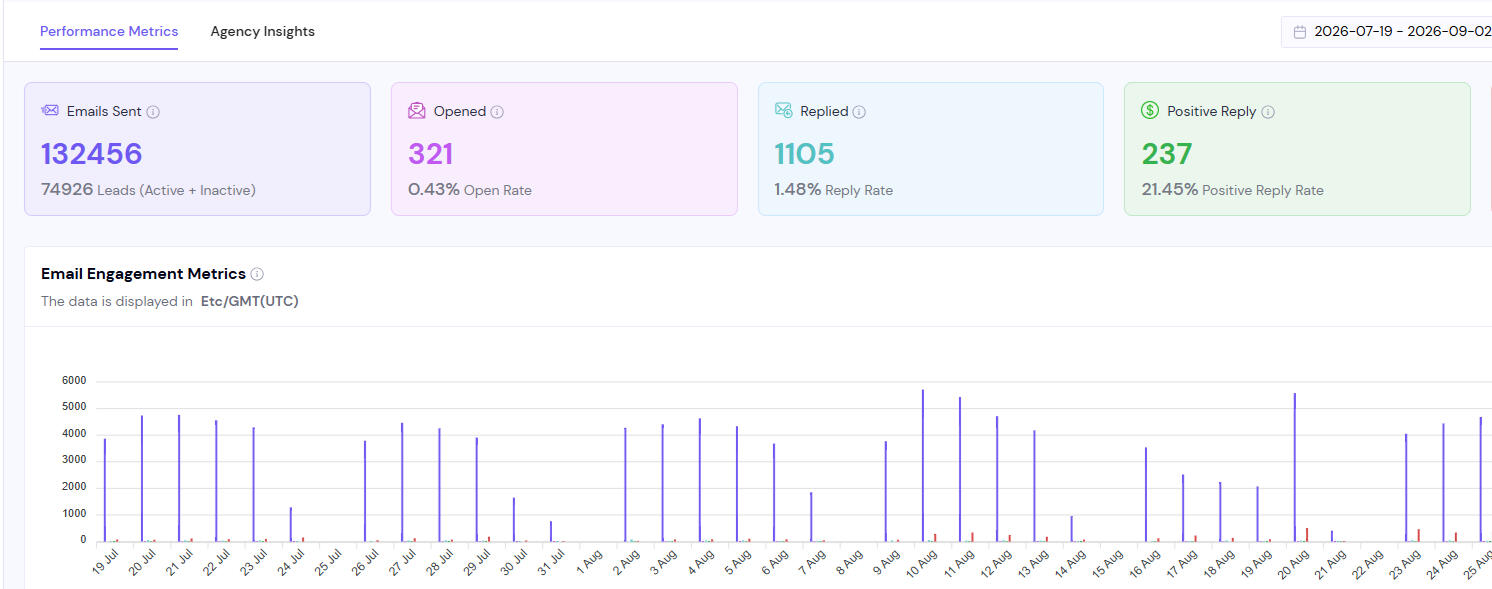Click the red bar on 23 Aug
Image resolution: width=1492 pixels, height=589 pixels.
(1418, 535)
